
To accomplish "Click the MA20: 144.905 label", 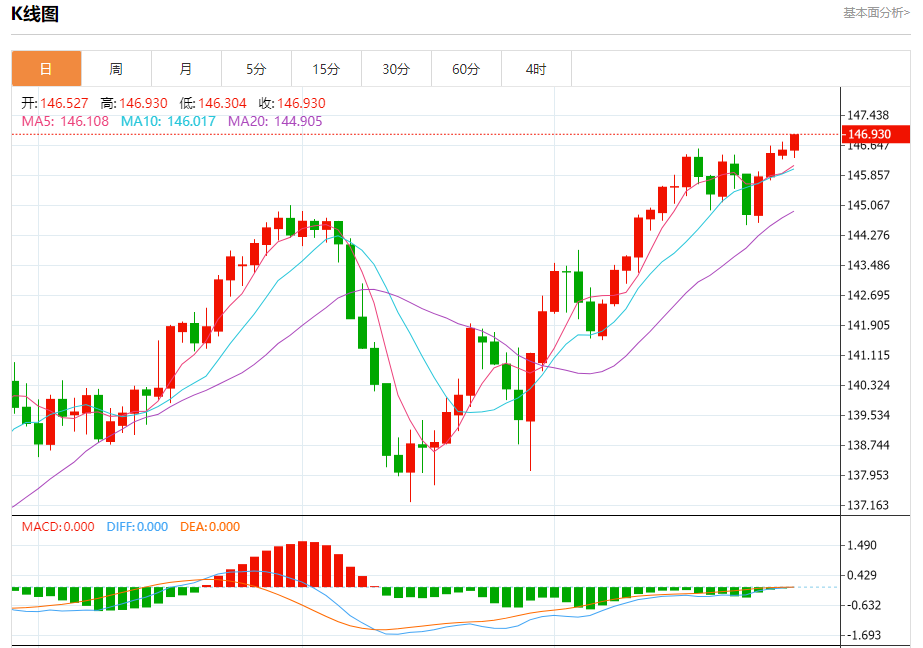I will tap(275, 121).
